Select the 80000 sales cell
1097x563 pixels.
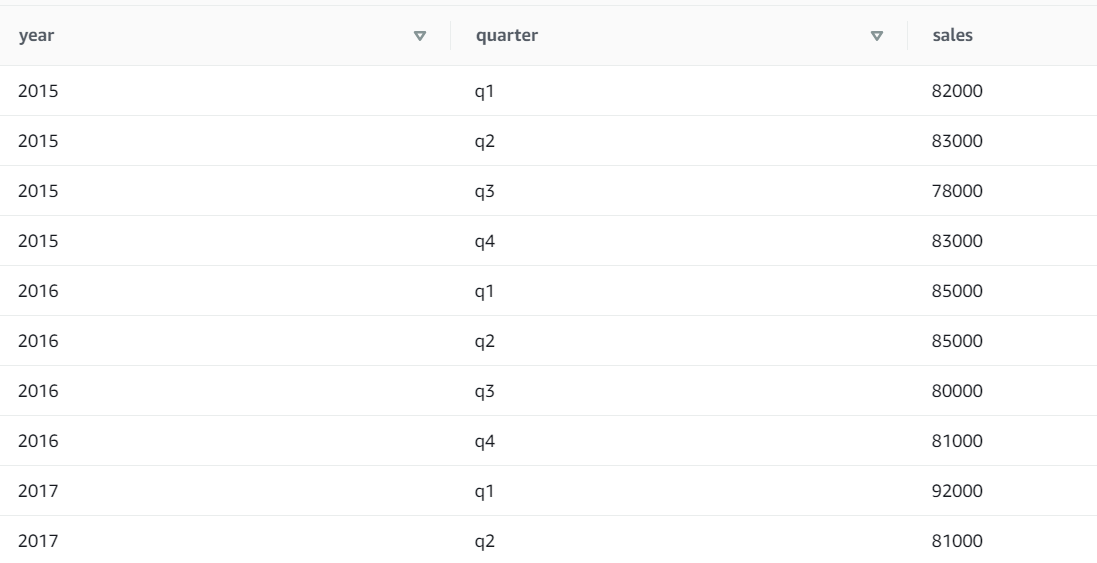pos(957,391)
